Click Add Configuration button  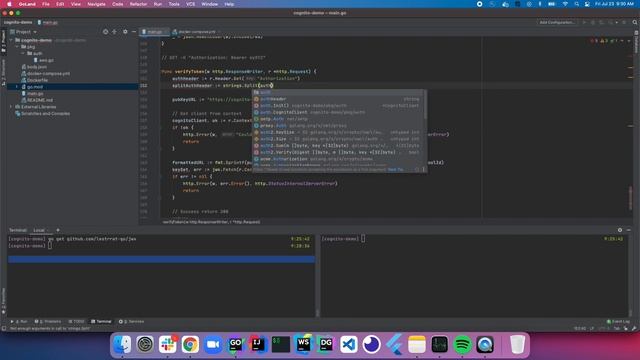pyautogui.click(x=557, y=22)
